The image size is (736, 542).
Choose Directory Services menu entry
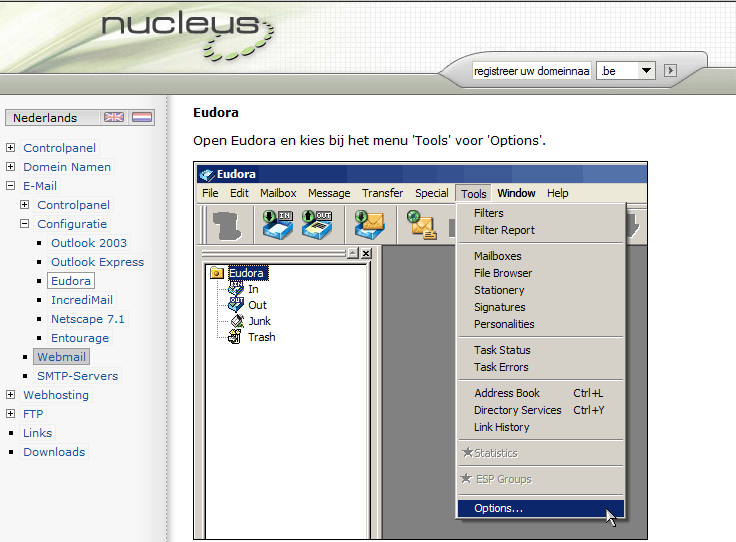[541, 410]
